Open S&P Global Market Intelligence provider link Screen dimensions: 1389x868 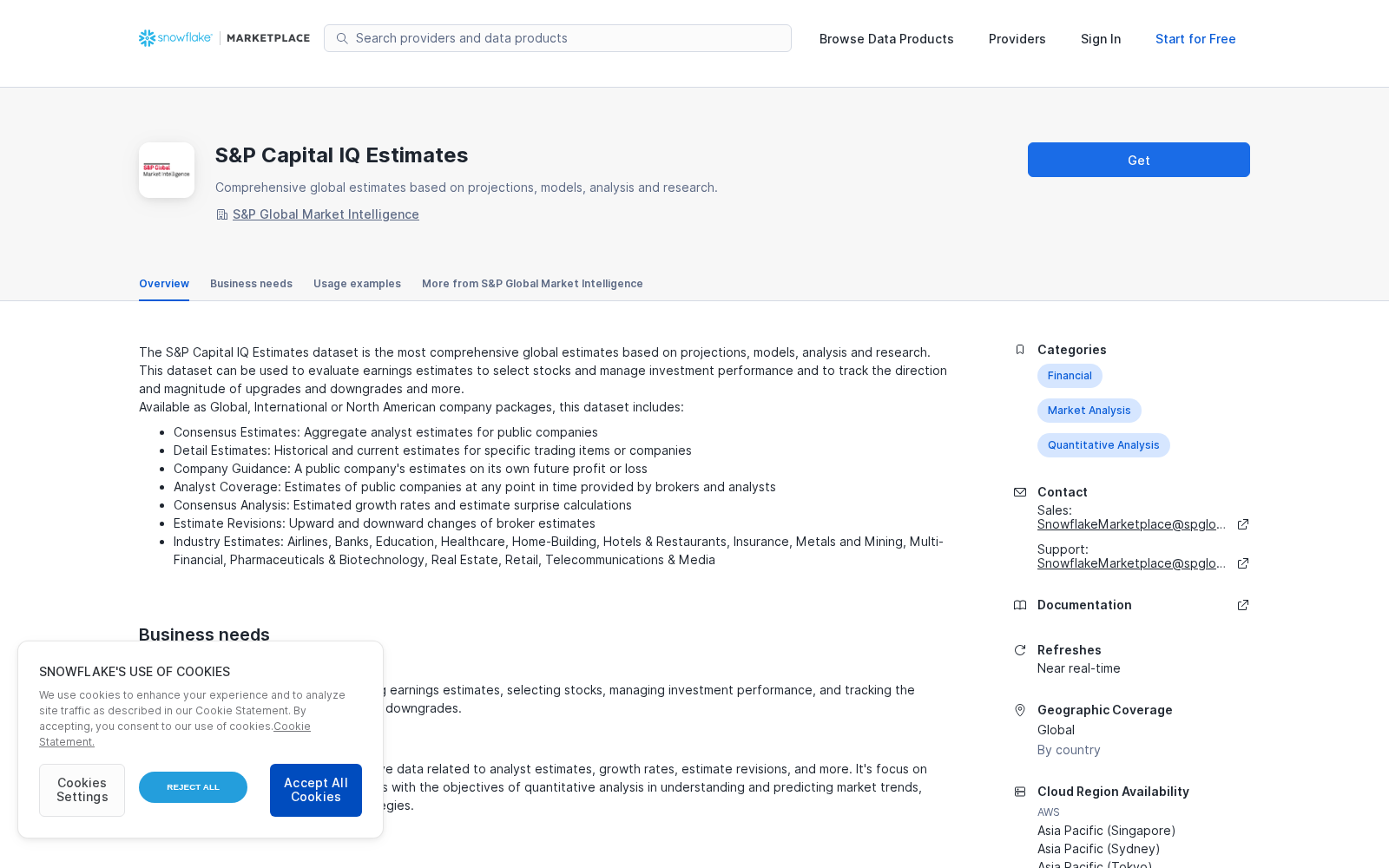[326, 214]
